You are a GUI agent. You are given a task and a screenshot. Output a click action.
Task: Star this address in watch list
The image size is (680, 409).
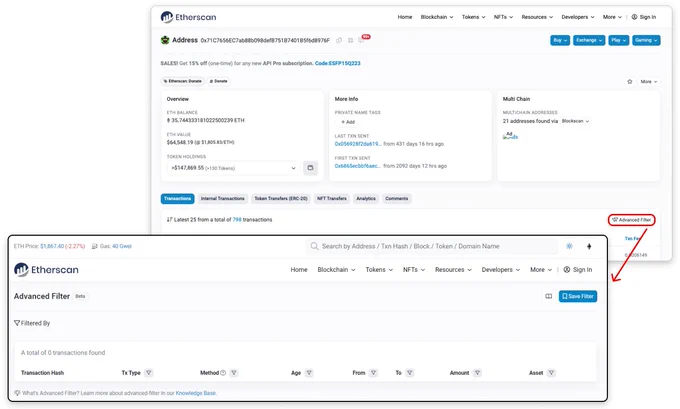pos(630,82)
